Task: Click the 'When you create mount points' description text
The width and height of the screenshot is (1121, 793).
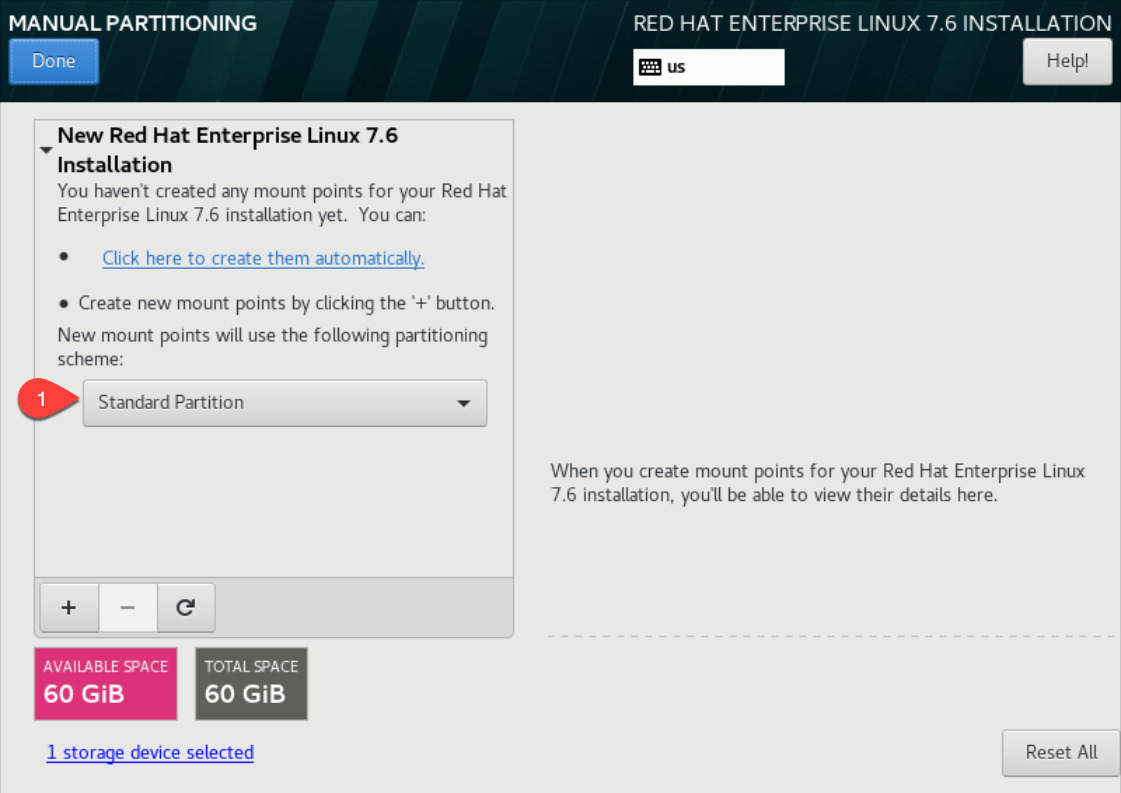Action: click(x=818, y=483)
